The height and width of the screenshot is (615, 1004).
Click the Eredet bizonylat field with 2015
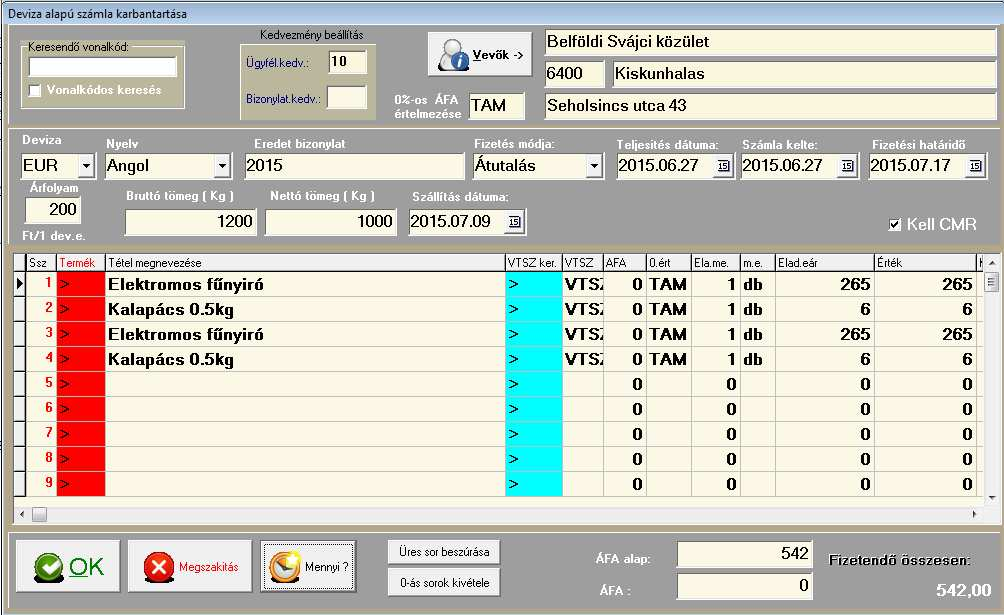(354, 166)
